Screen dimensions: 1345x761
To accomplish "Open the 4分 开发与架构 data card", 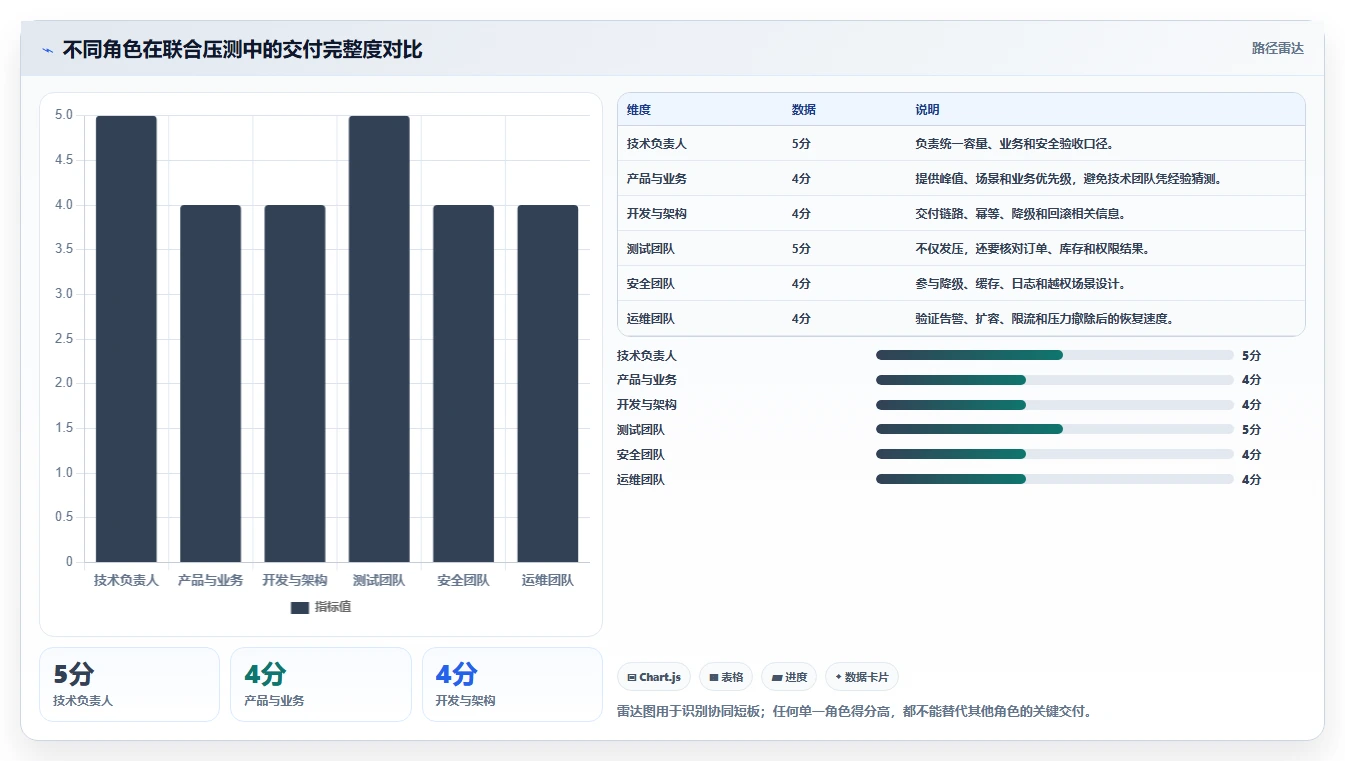I will 512,685.
